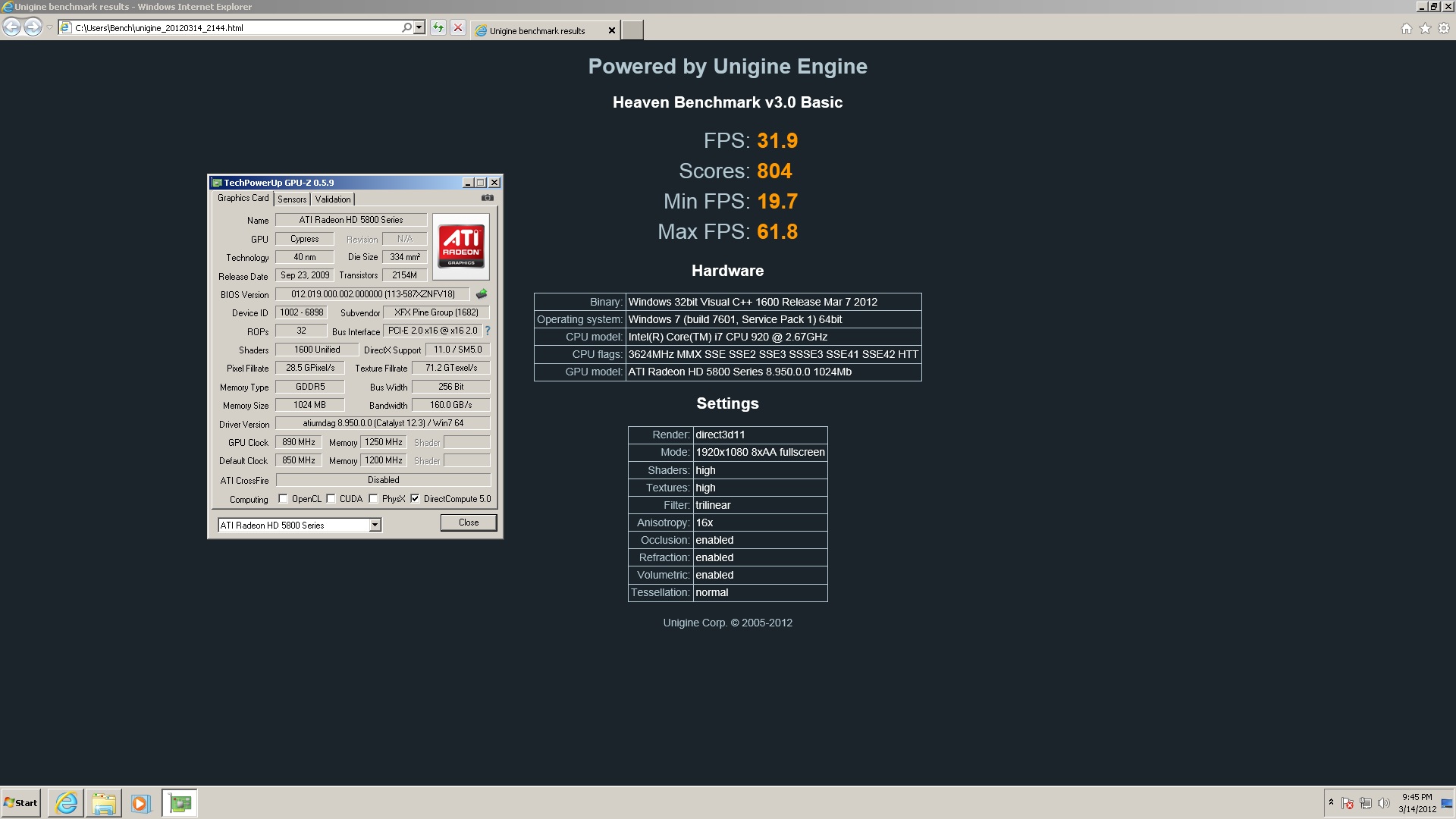Toggle the CUDA checkbox
Screen dimensions: 1456x819
pyautogui.click(x=331, y=499)
